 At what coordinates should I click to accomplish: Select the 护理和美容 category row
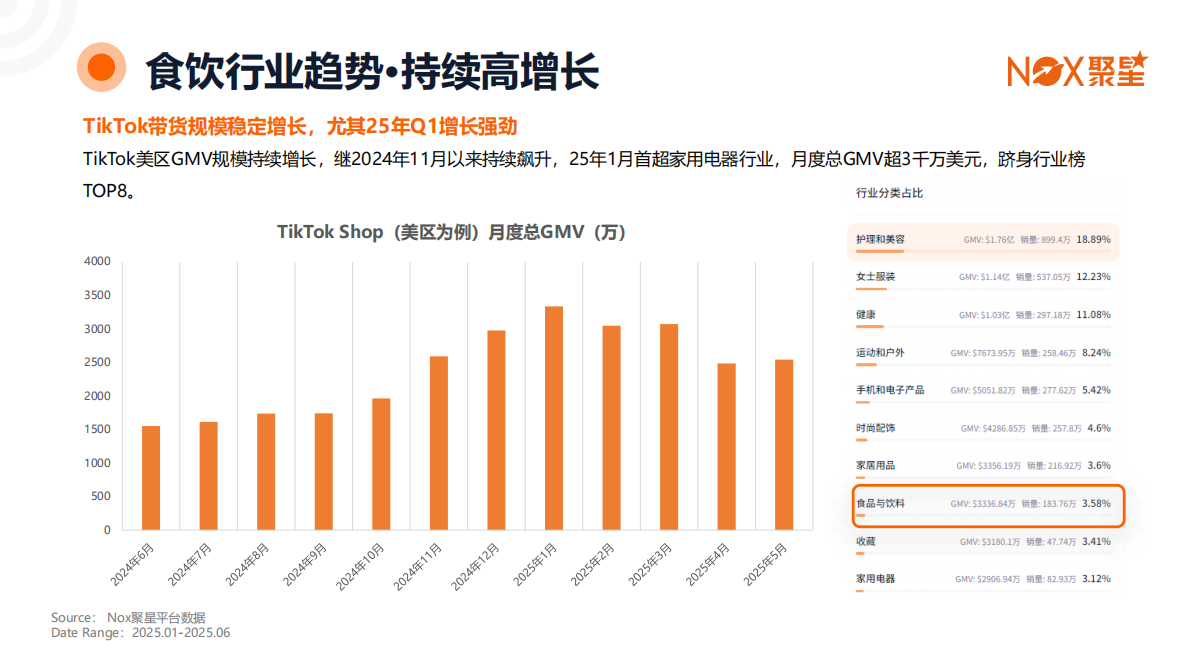[983, 240]
